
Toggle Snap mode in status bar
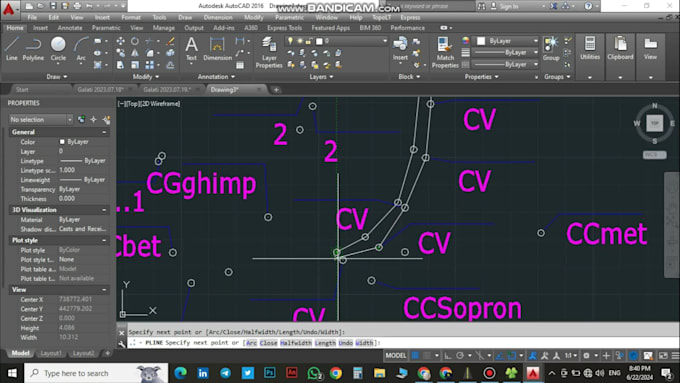[x=428, y=356]
